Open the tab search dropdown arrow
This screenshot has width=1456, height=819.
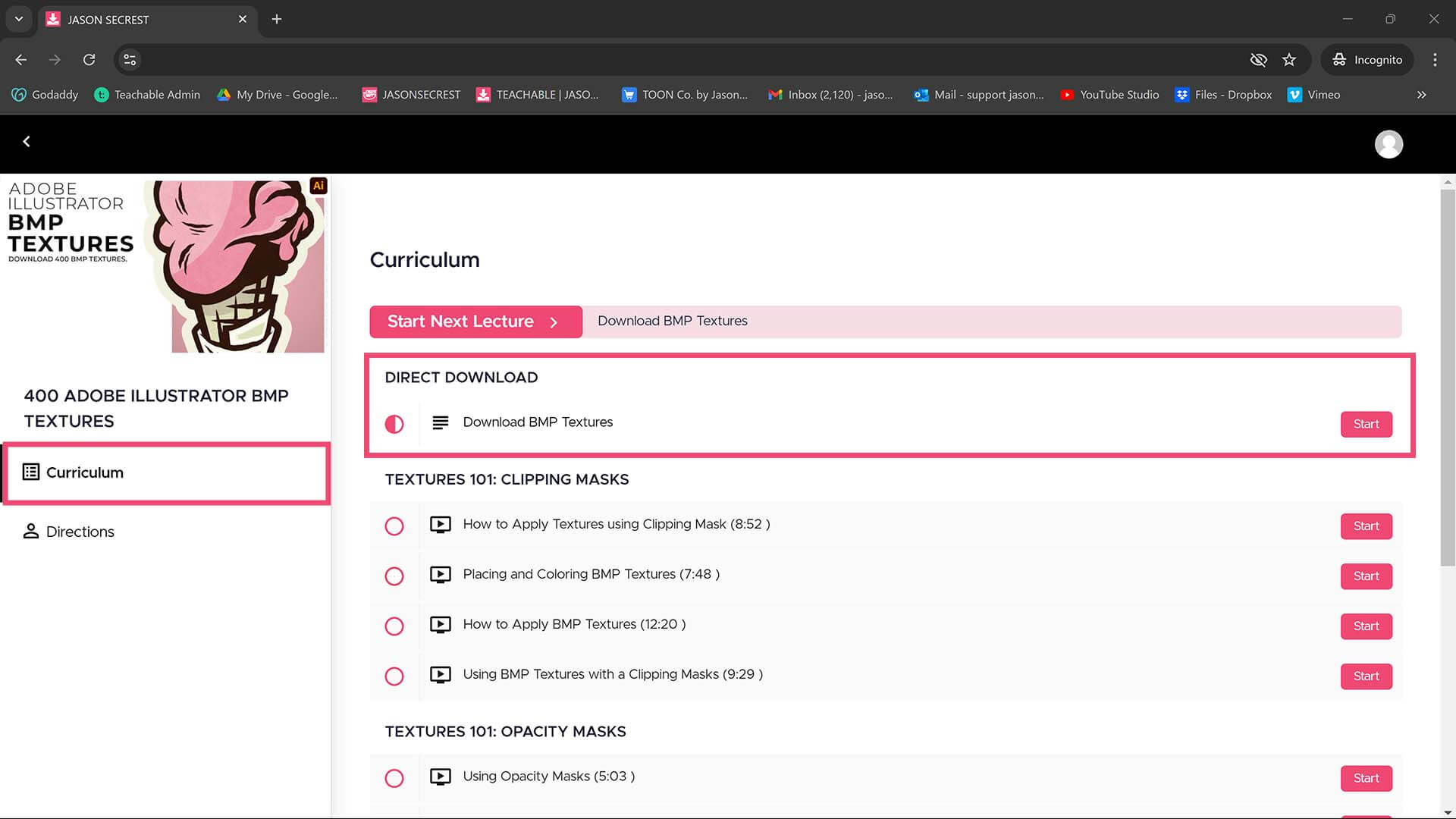19,19
